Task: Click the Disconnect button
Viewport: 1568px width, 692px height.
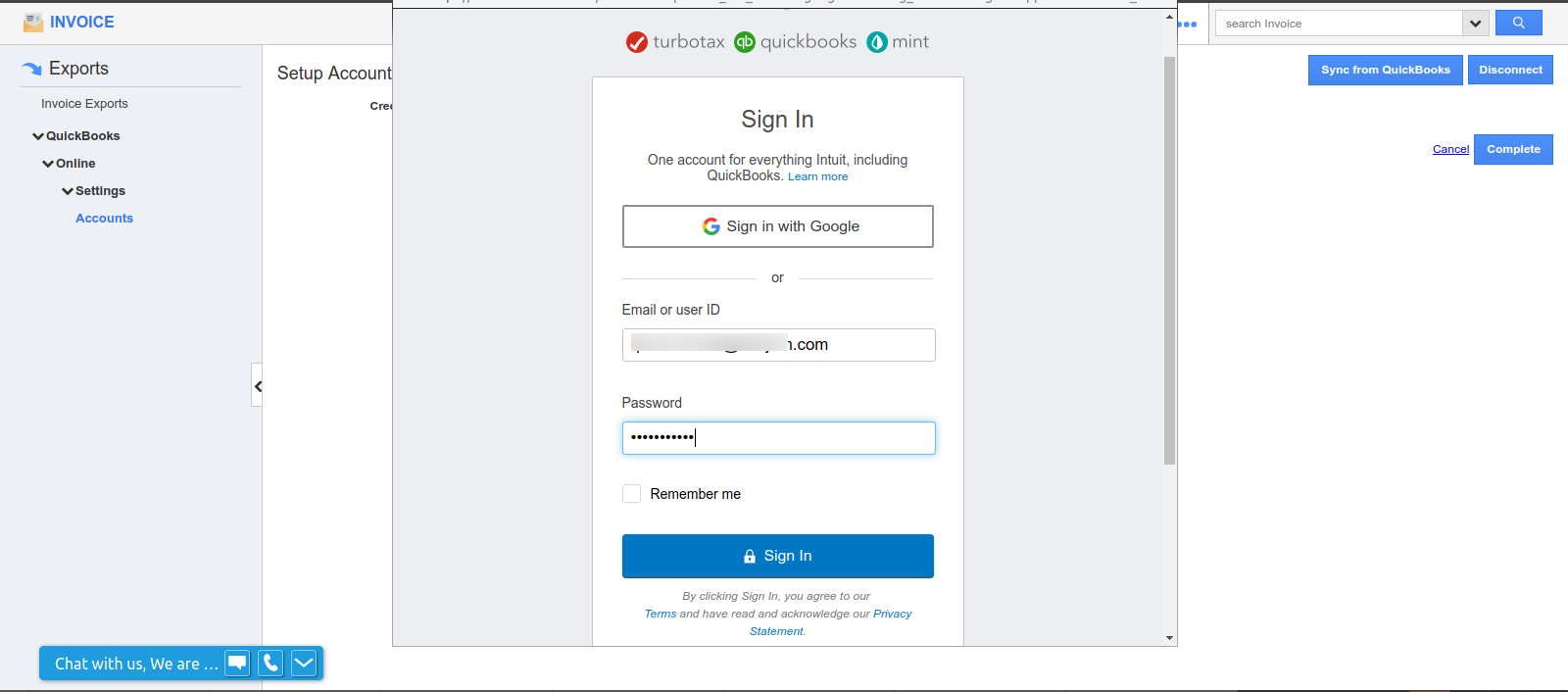Action: point(1510,70)
